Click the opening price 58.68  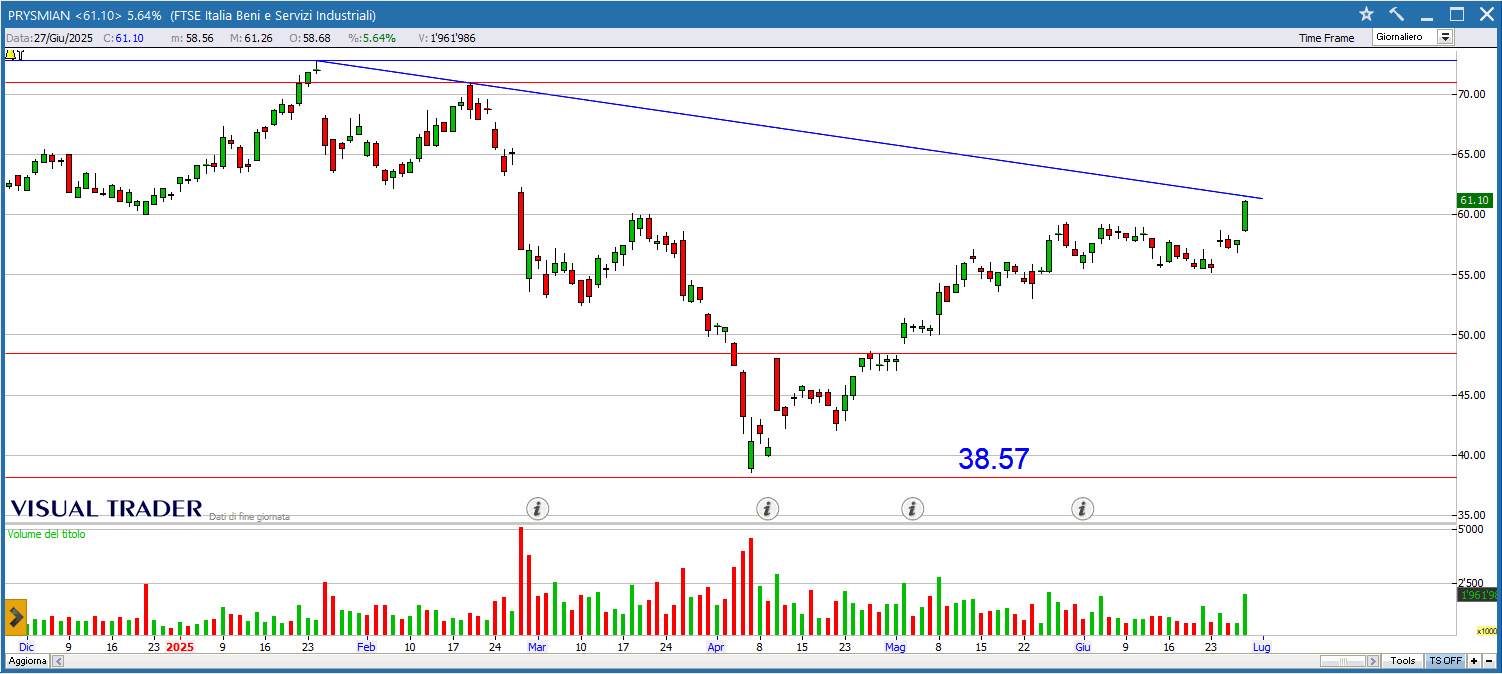point(316,38)
